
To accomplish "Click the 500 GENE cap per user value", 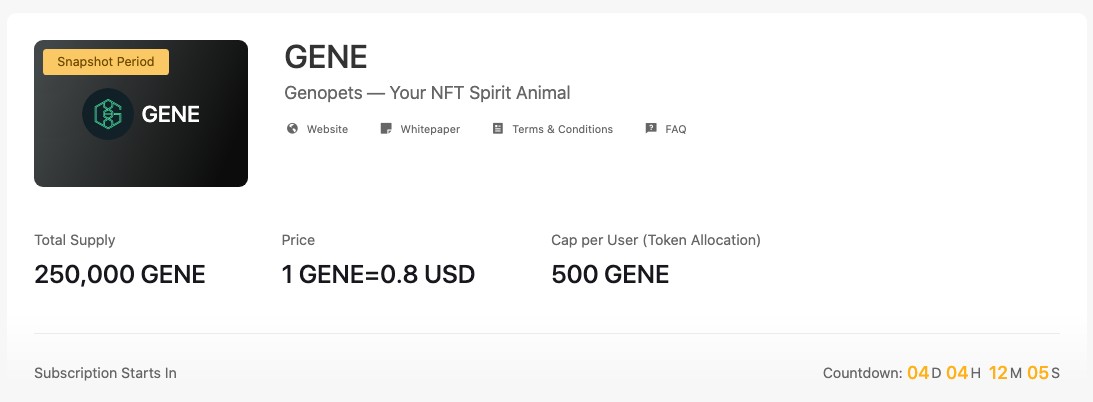I will 610,275.
